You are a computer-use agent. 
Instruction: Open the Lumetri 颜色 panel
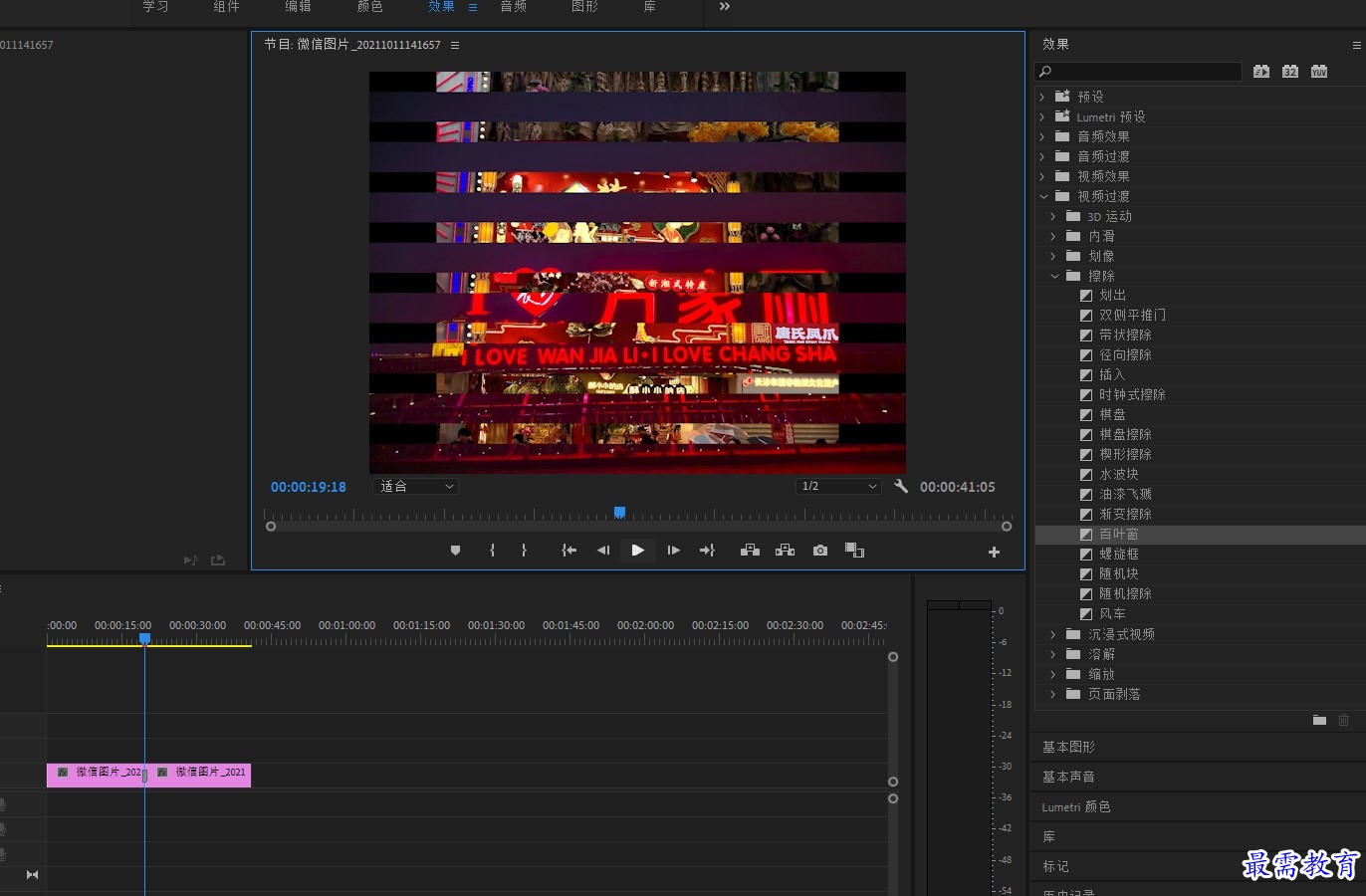pyautogui.click(x=1076, y=806)
